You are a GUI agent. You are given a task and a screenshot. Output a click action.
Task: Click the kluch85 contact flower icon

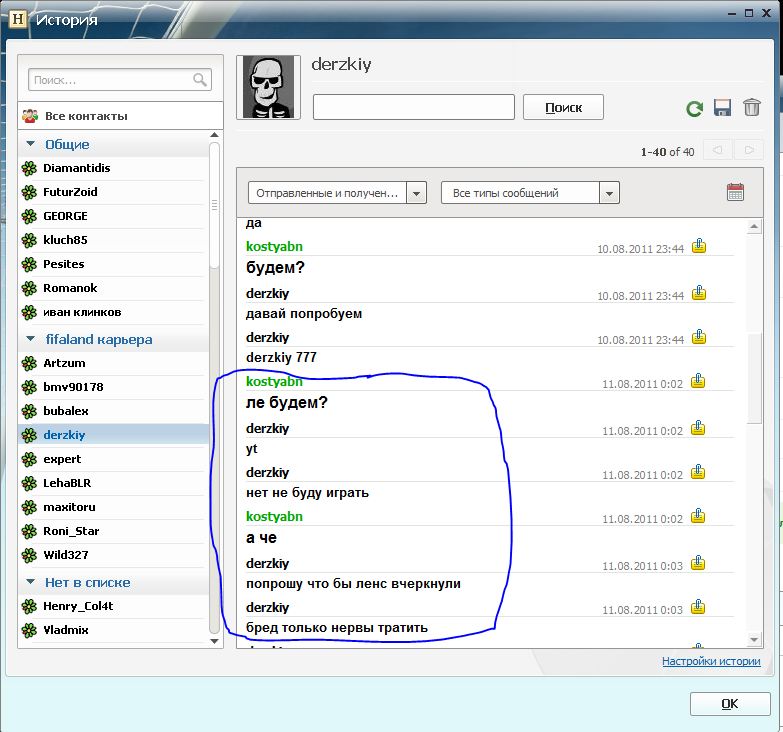point(29,241)
